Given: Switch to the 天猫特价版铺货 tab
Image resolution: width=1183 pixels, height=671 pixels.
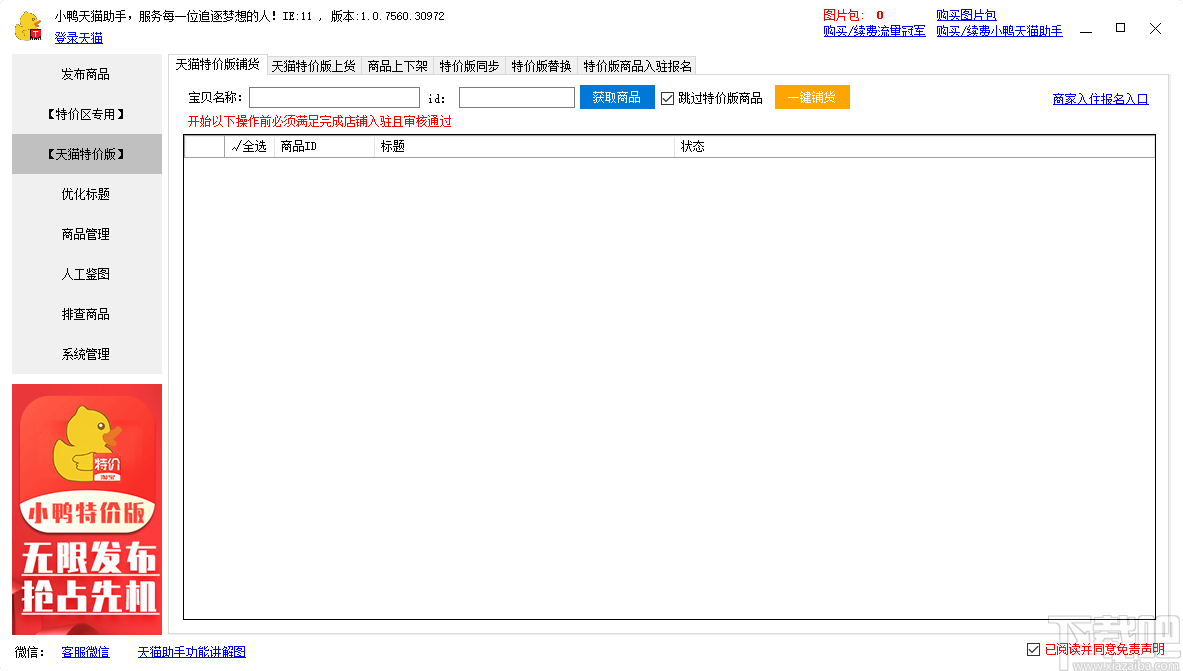Looking at the screenshot, I should coord(217,65).
